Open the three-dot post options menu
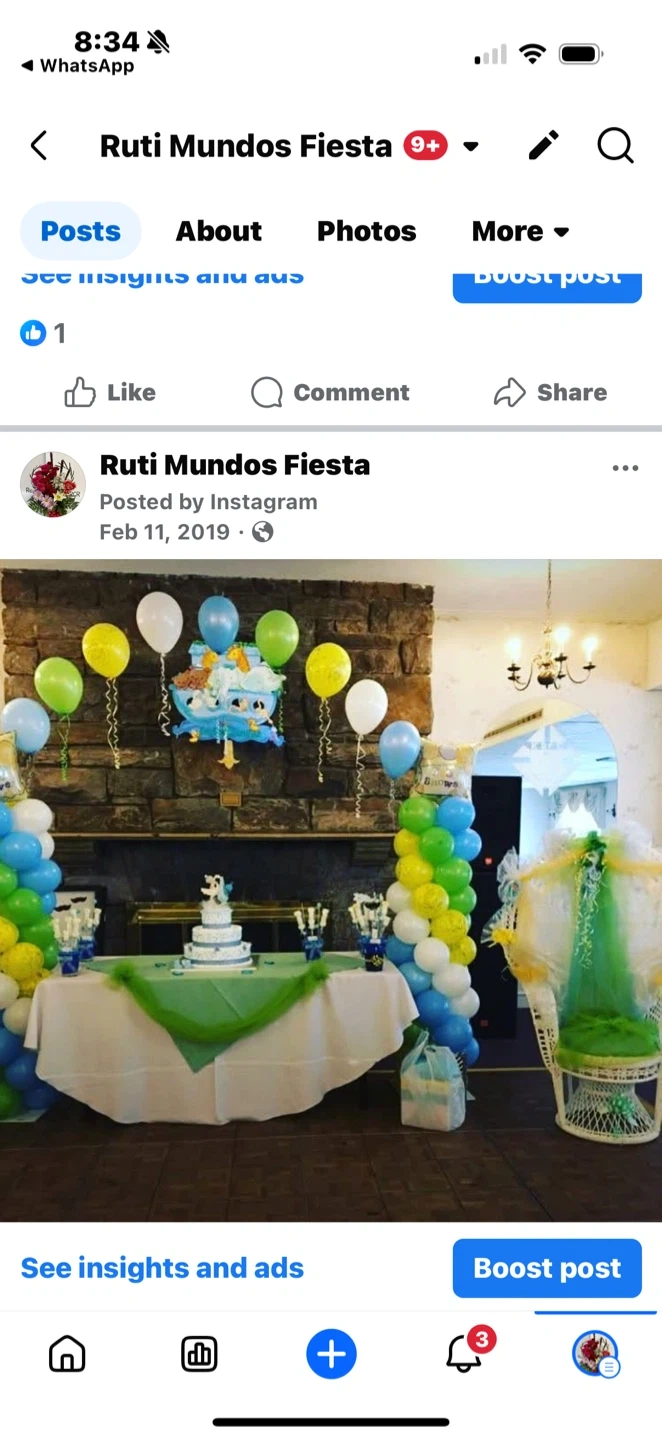 click(625, 468)
